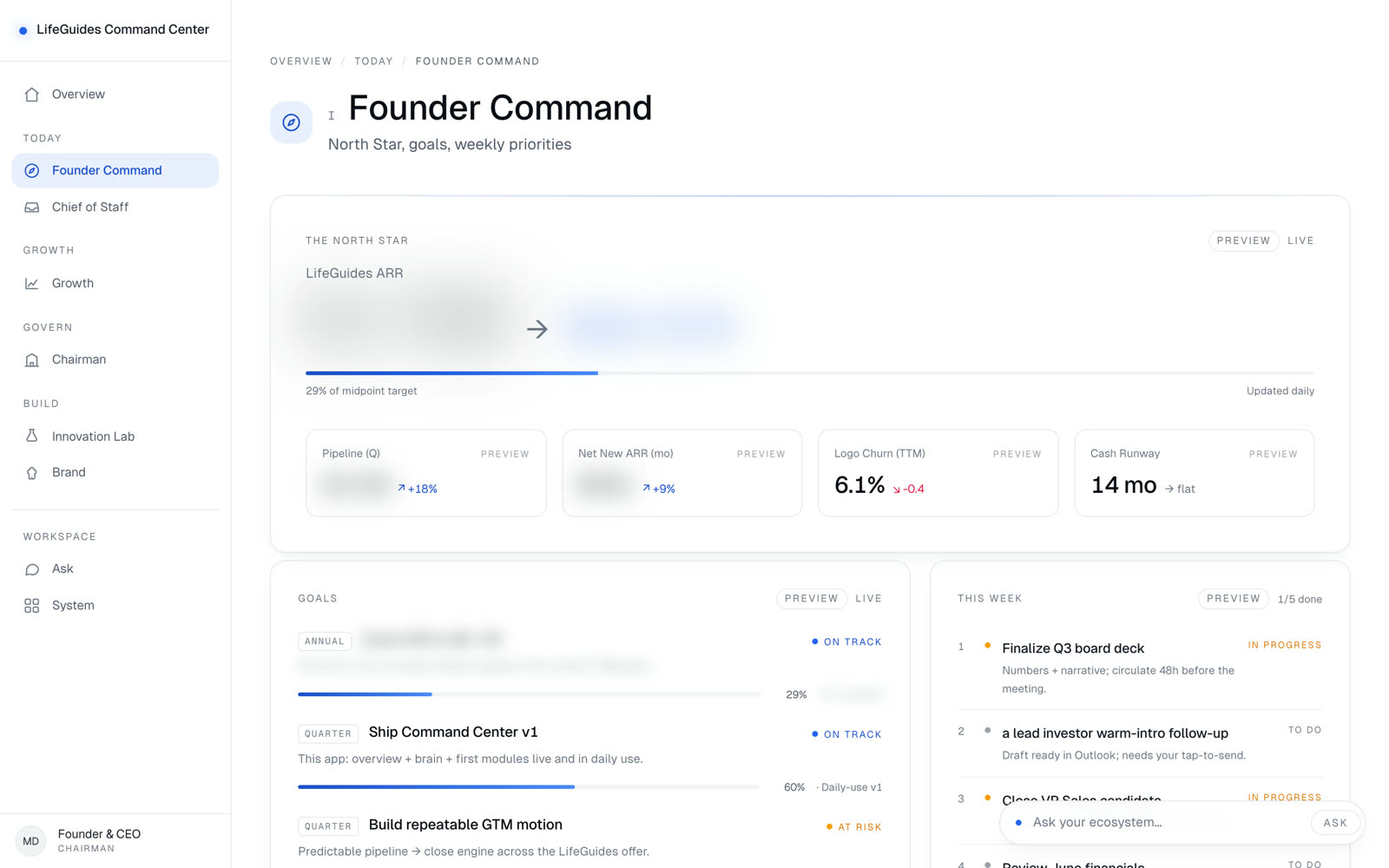1389x868 pixels.
Task: Click the MD avatar at the sidebar bottom
Action: (31, 841)
